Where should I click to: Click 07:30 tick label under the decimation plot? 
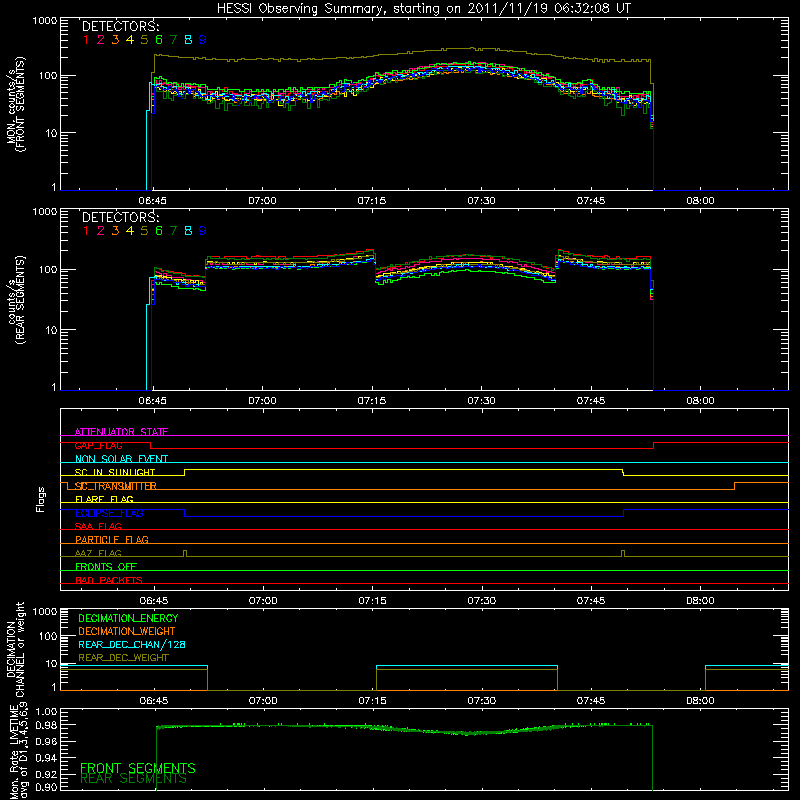click(481, 701)
